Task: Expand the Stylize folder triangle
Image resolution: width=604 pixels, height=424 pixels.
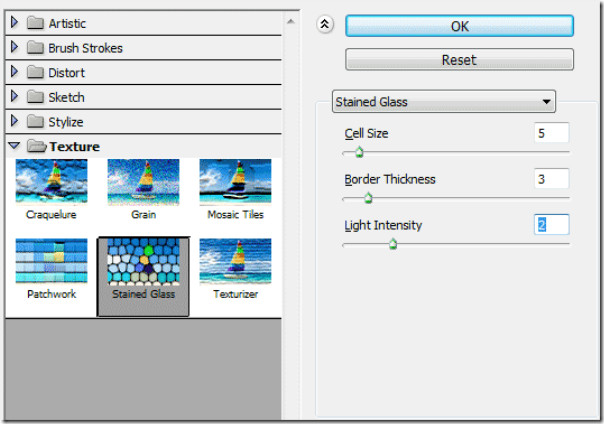Action: click(x=14, y=121)
